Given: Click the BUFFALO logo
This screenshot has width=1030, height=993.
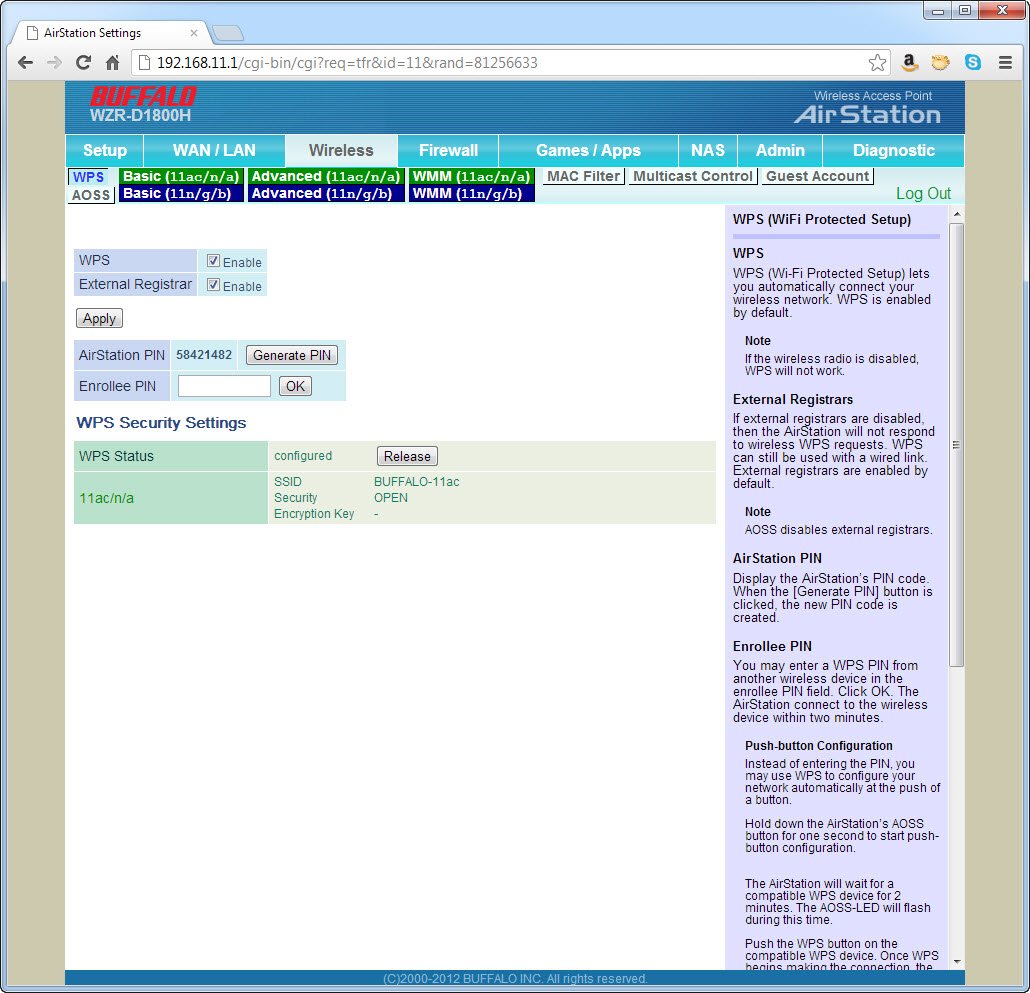Looking at the screenshot, I should point(143,97).
